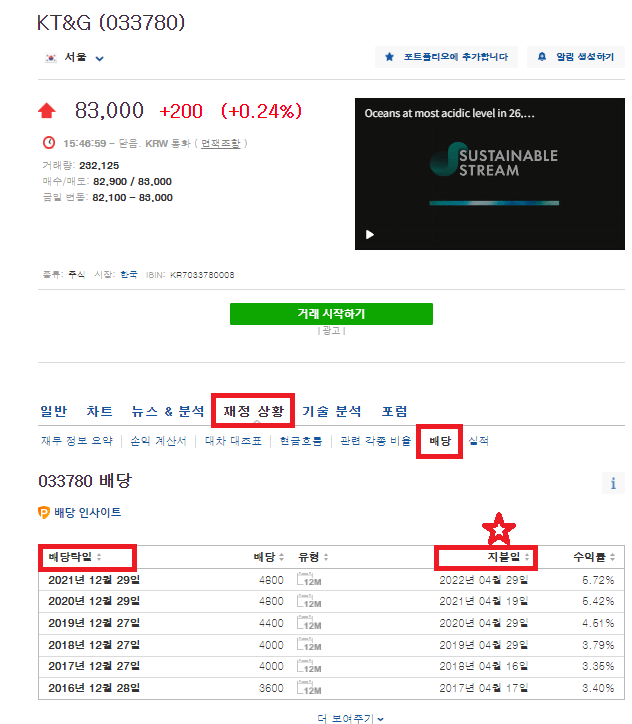Open the 면책조항 disclaimer link
Screen dimensions: 632x724
pos(221,143)
